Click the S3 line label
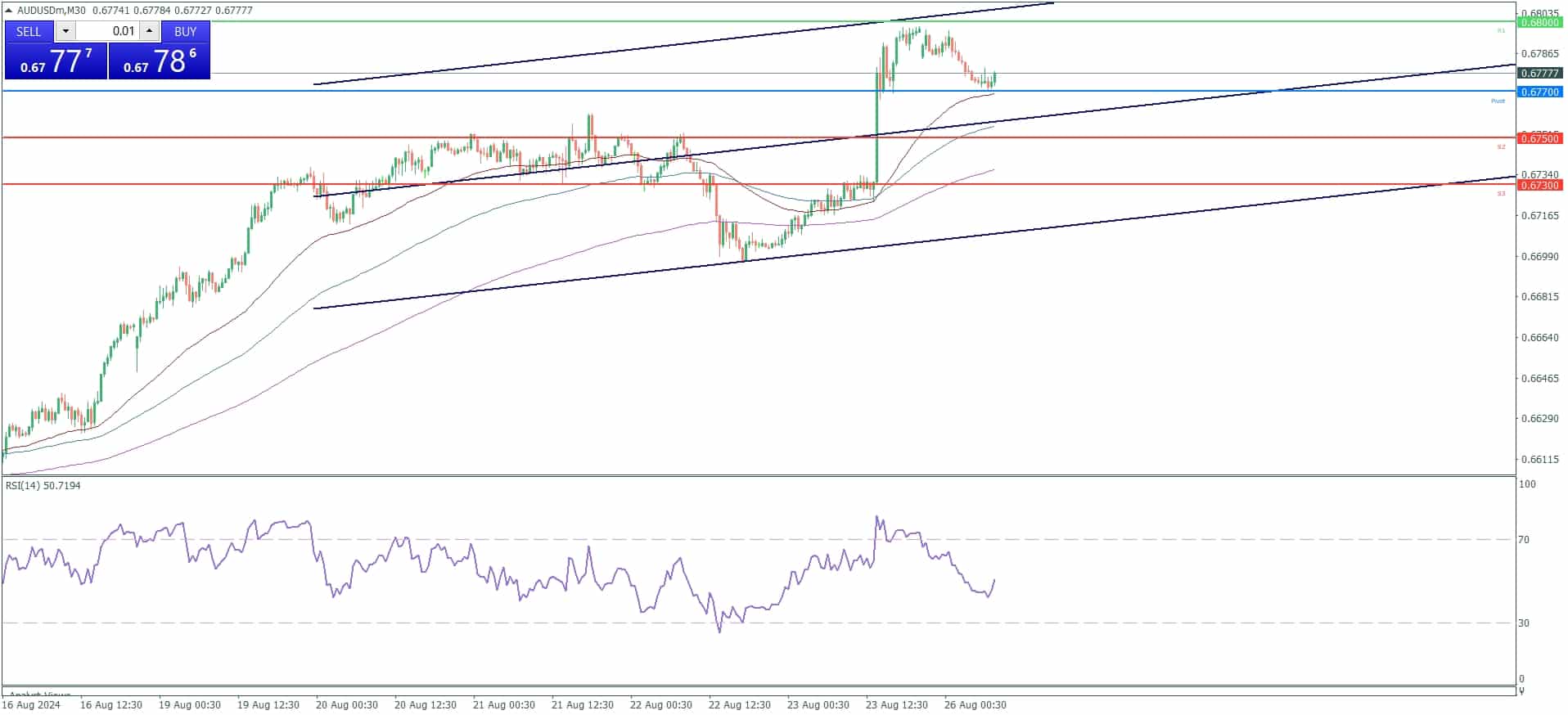Screen dimensions: 1568x715 pyautogui.click(x=1501, y=194)
